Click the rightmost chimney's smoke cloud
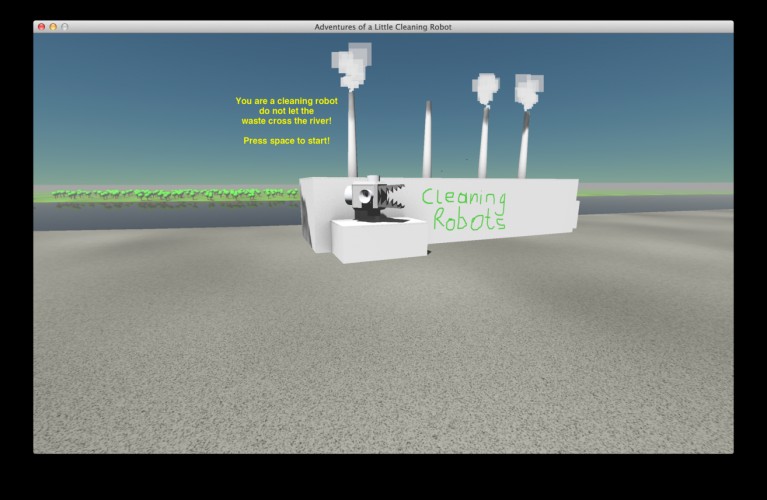 (x=529, y=91)
